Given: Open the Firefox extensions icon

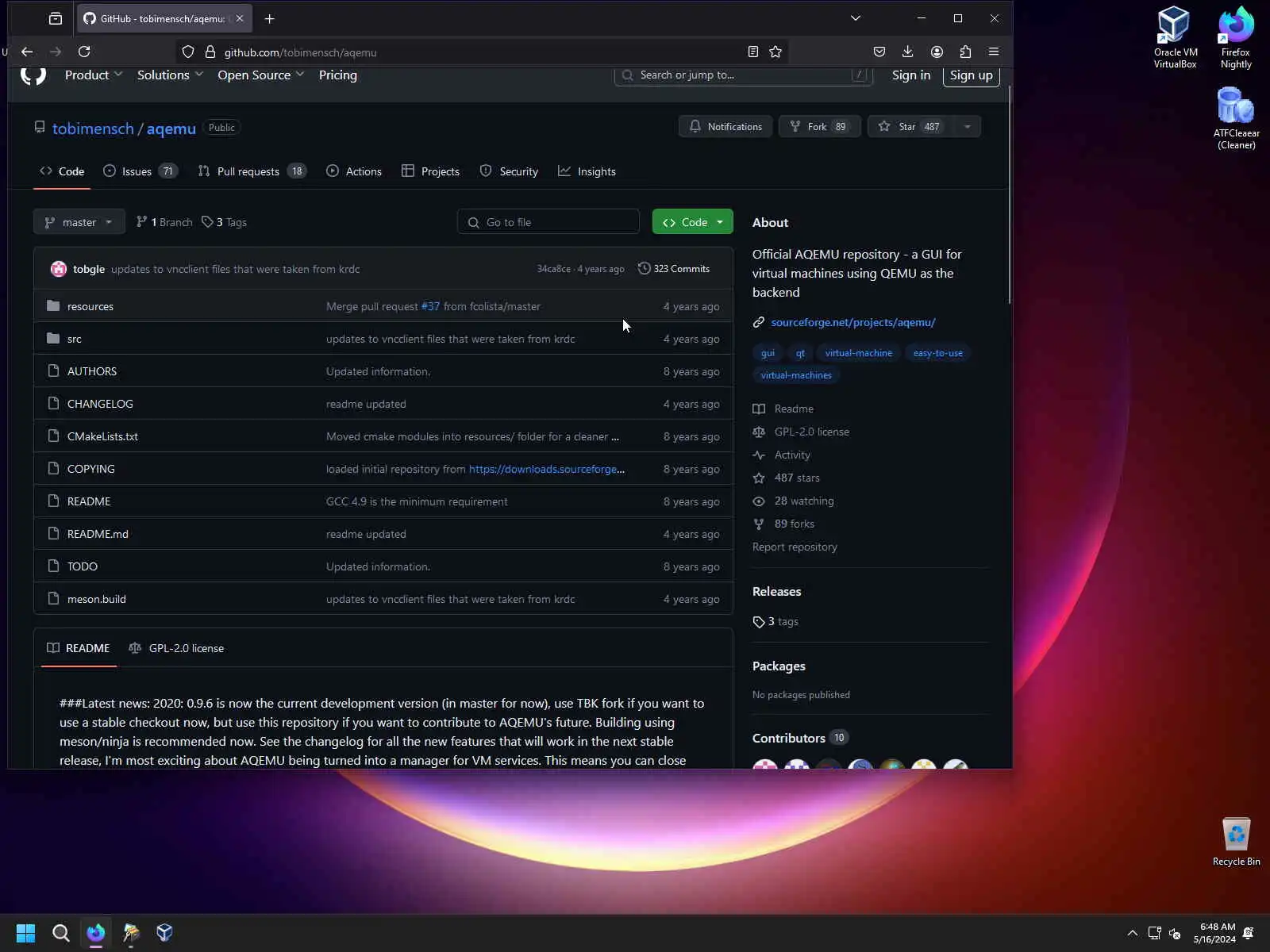Looking at the screenshot, I should 965,52.
